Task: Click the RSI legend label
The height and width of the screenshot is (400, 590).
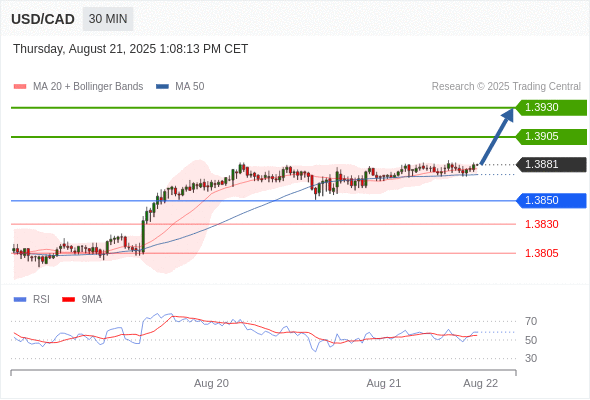Action: (41, 300)
